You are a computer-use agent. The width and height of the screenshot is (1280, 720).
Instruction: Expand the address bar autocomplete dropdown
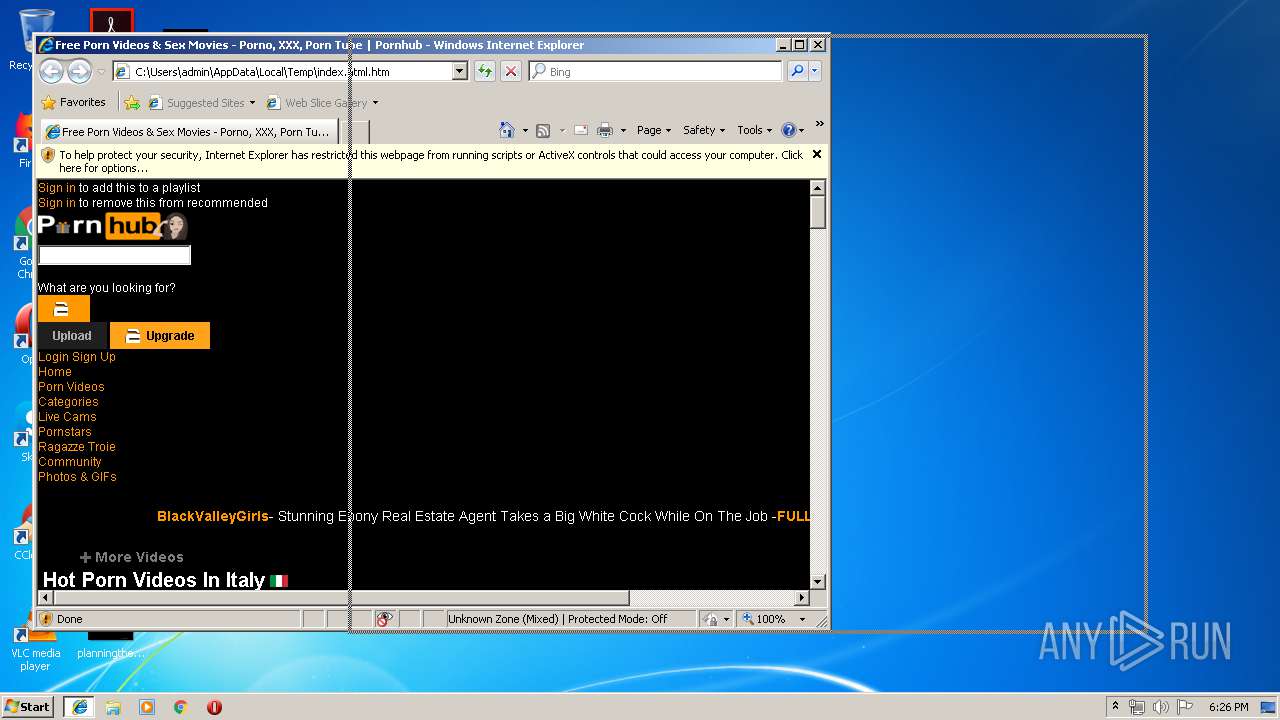[460, 72]
